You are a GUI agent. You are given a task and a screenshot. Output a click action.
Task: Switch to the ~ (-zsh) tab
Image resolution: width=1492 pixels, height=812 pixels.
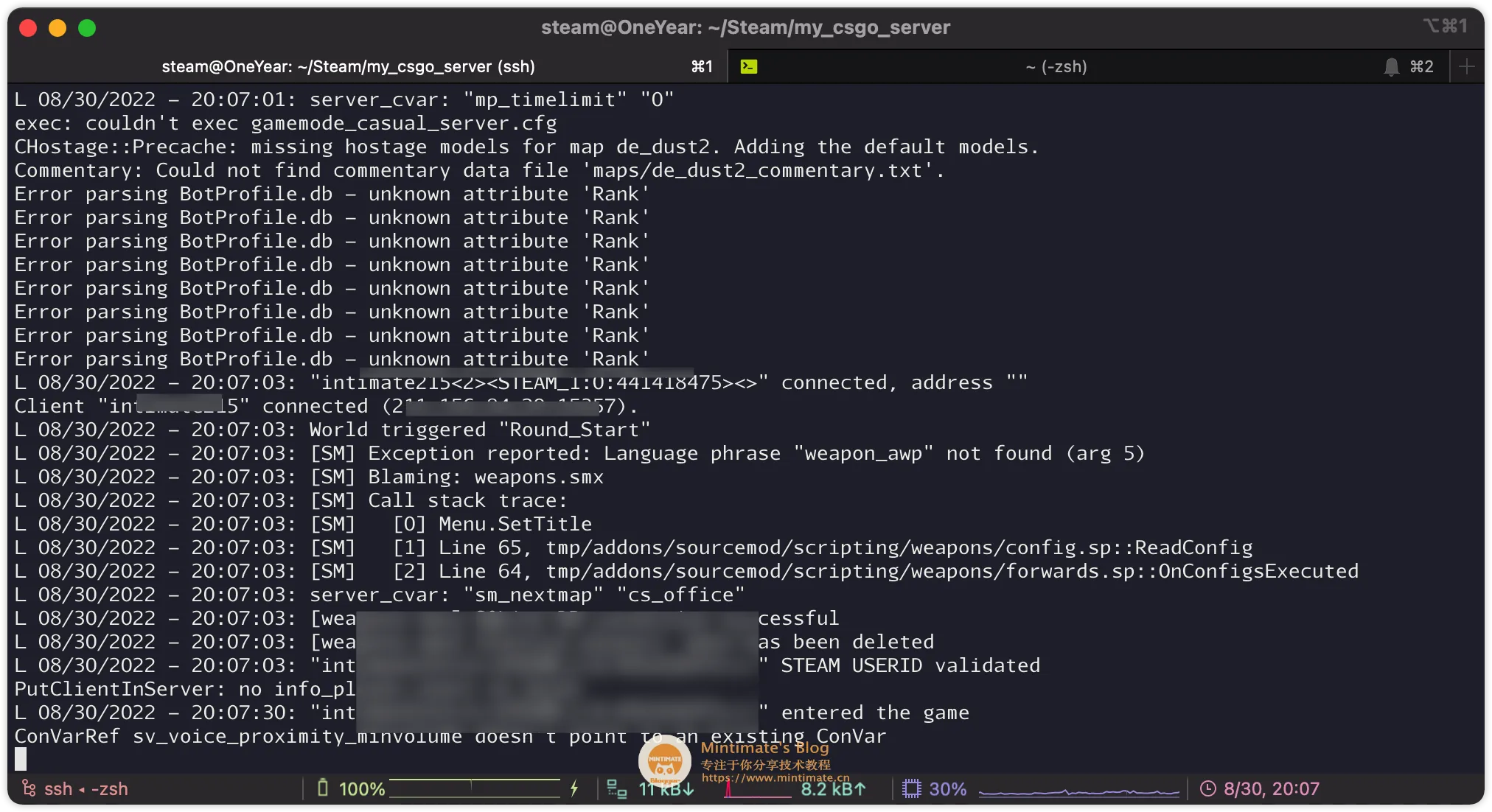tap(1056, 66)
